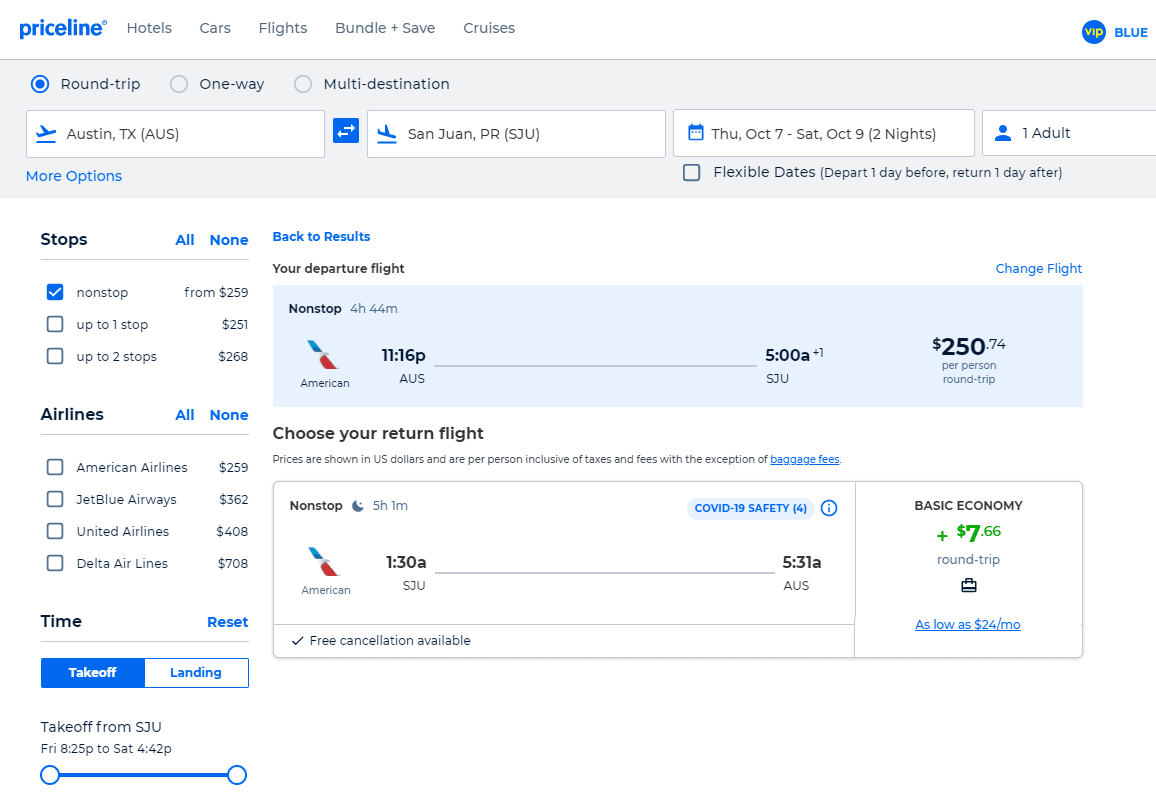This screenshot has height=812, width=1156.
Task: Switch time filter to Landing
Action: click(195, 672)
